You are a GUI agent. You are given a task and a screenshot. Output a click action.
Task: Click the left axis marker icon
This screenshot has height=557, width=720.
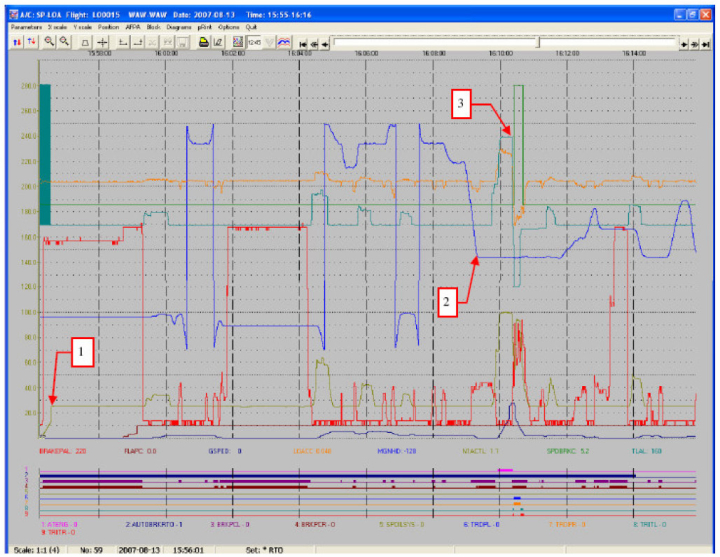point(123,43)
